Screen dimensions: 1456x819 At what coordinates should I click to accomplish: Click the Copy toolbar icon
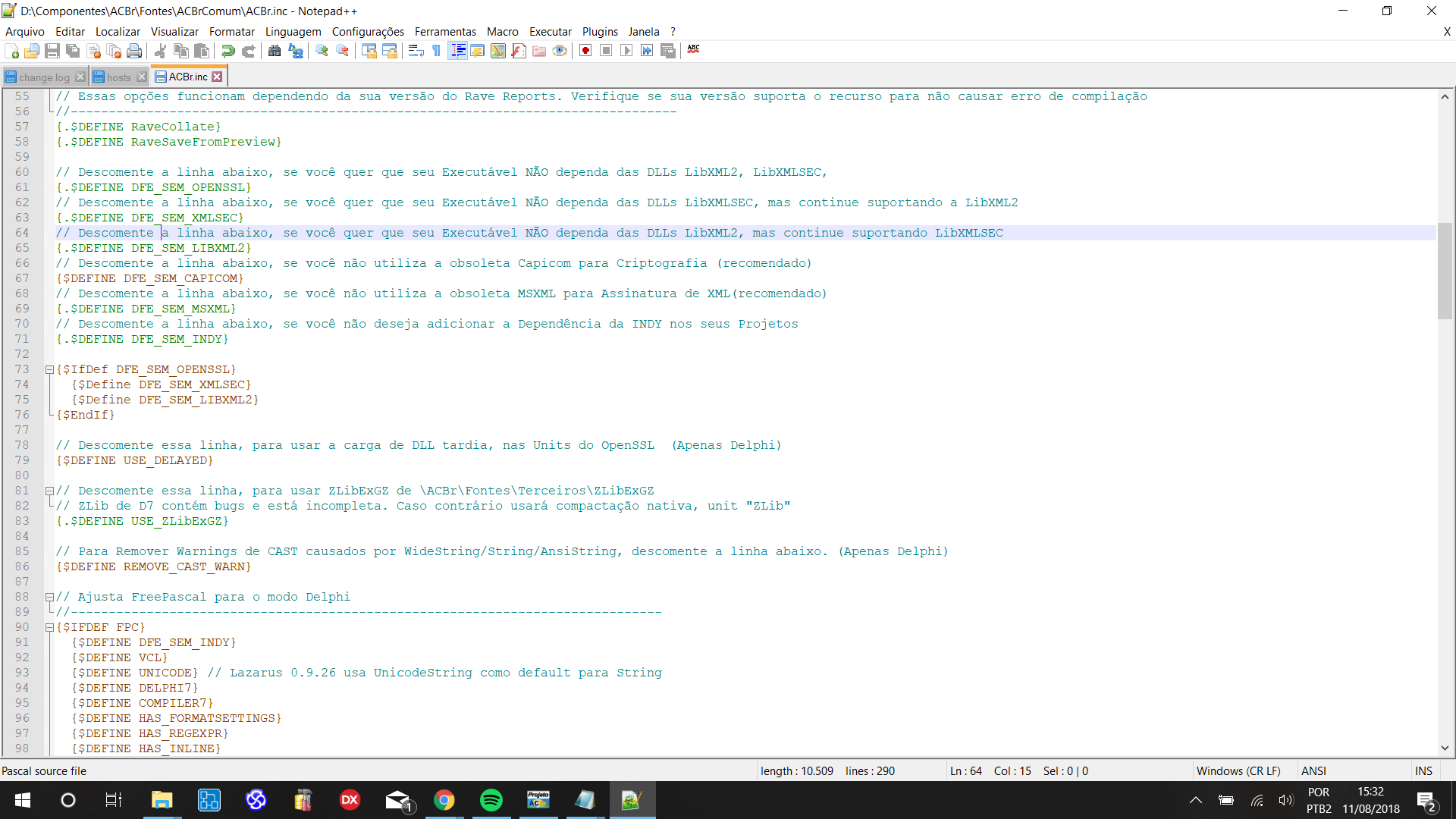click(181, 51)
